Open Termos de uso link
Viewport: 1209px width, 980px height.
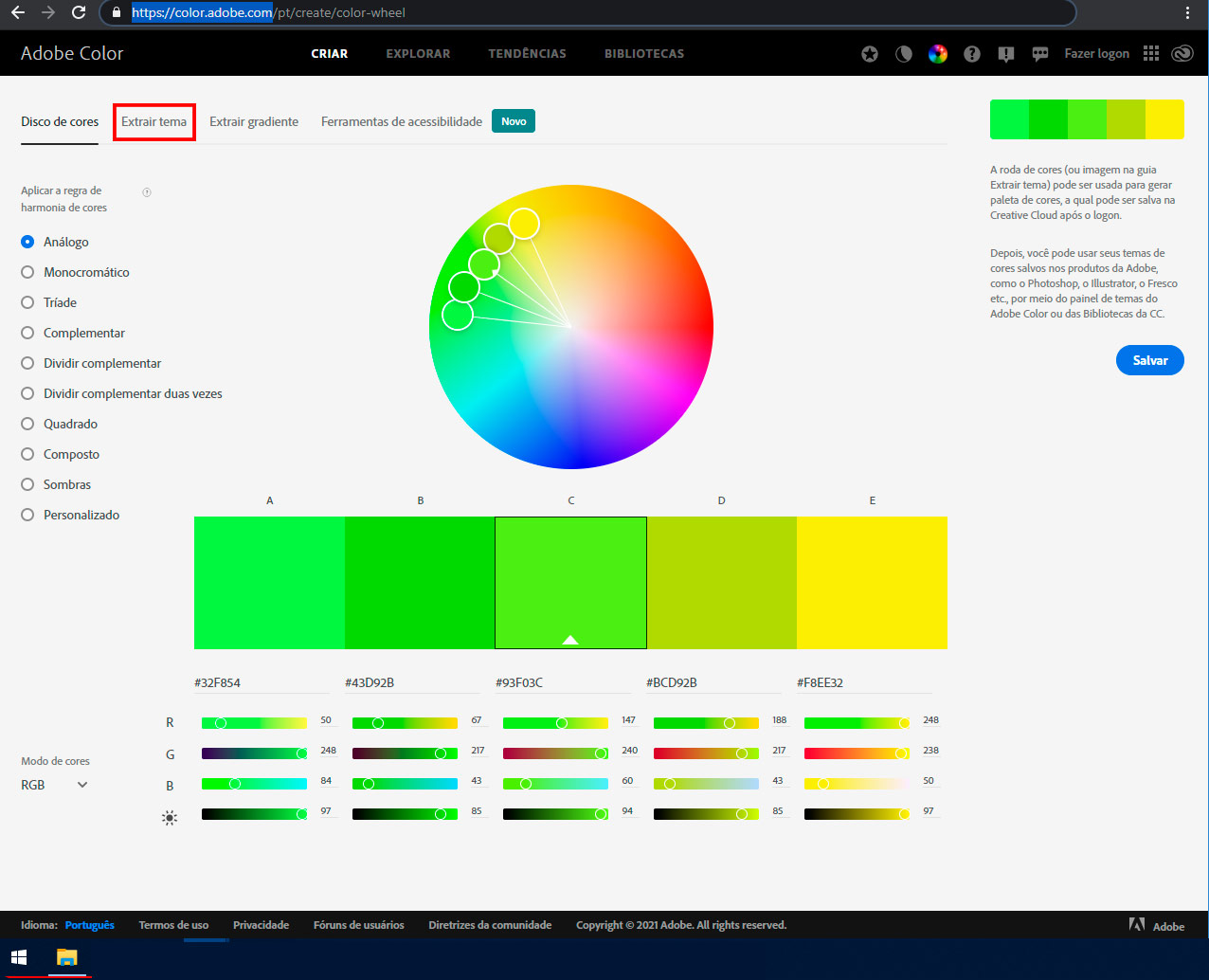pos(173,925)
